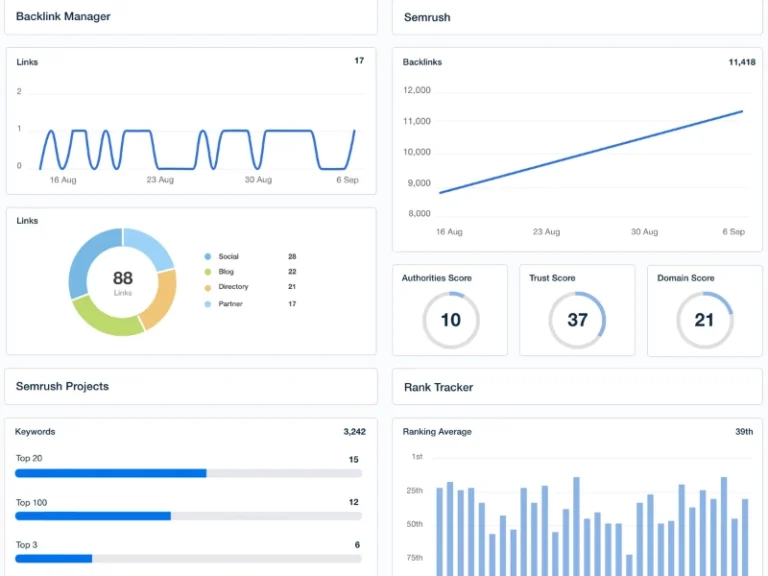Click the green Blog legend dot
This screenshot has width=768, height=576.
(207, 272)
